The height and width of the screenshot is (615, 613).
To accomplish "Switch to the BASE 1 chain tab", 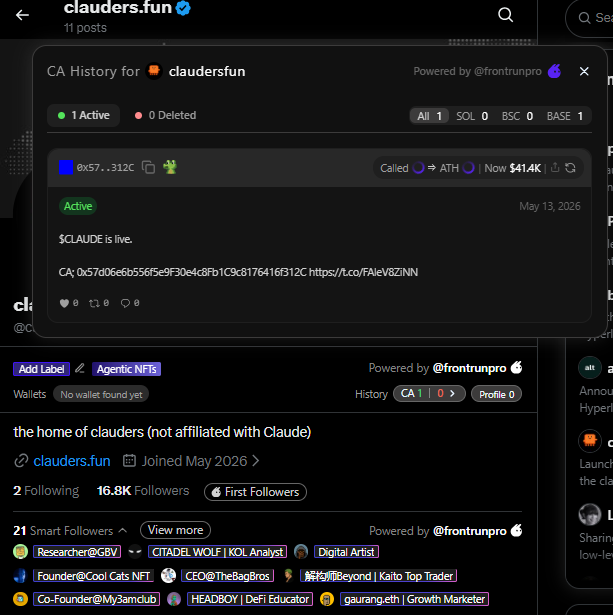I will pos(565,116).
